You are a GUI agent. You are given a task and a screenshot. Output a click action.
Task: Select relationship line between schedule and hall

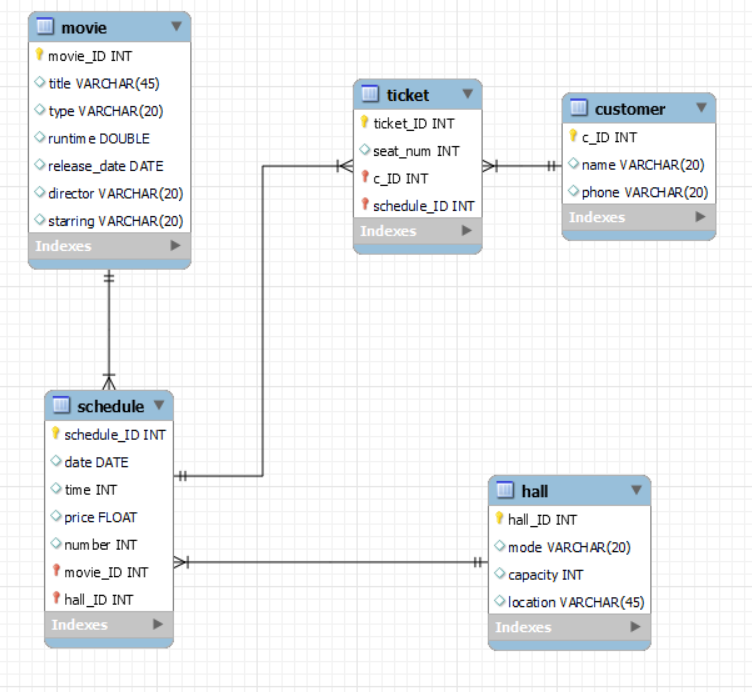[x=331, y=562]
